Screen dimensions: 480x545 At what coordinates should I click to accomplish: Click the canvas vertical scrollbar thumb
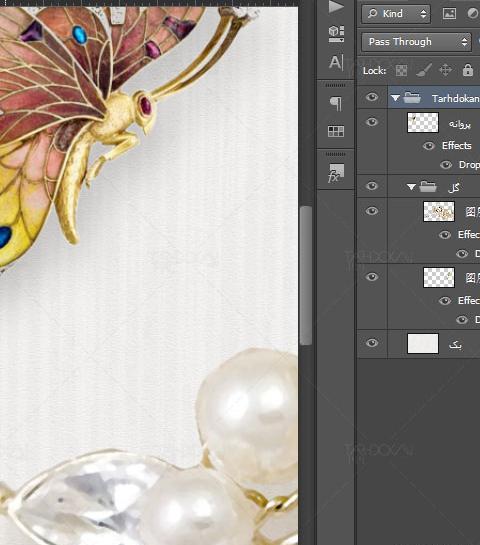click(306, 275)
